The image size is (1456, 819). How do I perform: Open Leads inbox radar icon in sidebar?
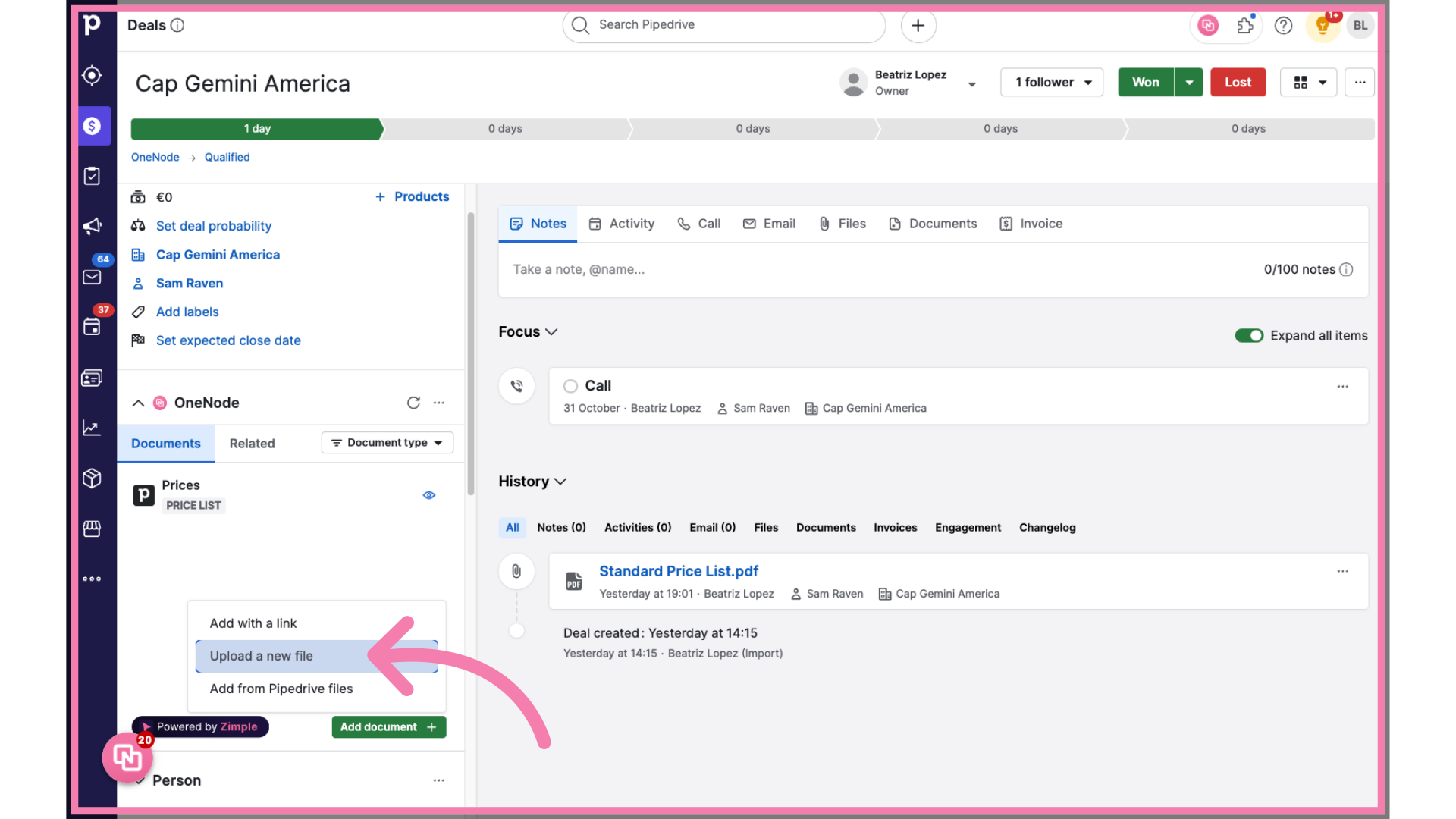coord(92,76)
